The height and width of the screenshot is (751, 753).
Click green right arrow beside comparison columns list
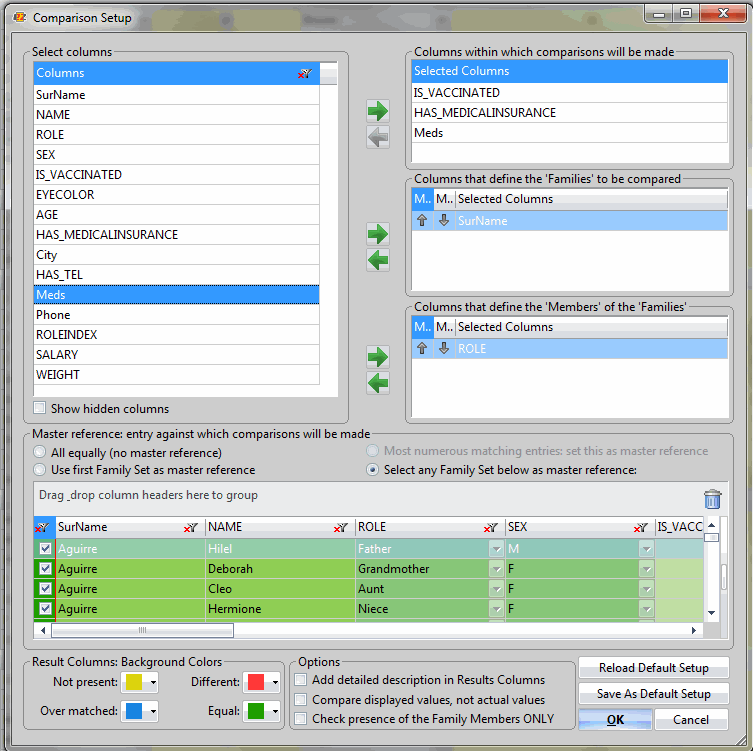pyautogui.click(x=378, y=111)
